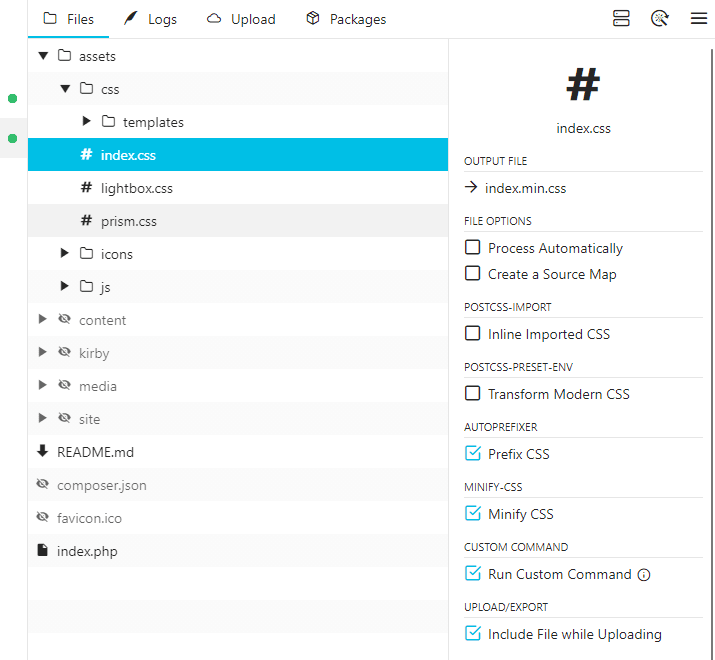Enable Transform Modern CSS checkbox

point(472,393)
